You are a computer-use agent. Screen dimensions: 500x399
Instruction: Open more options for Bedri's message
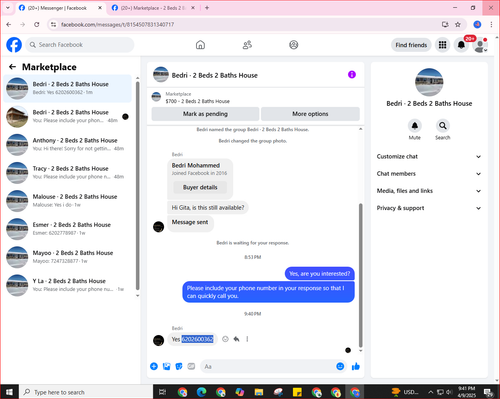(247, 339)
